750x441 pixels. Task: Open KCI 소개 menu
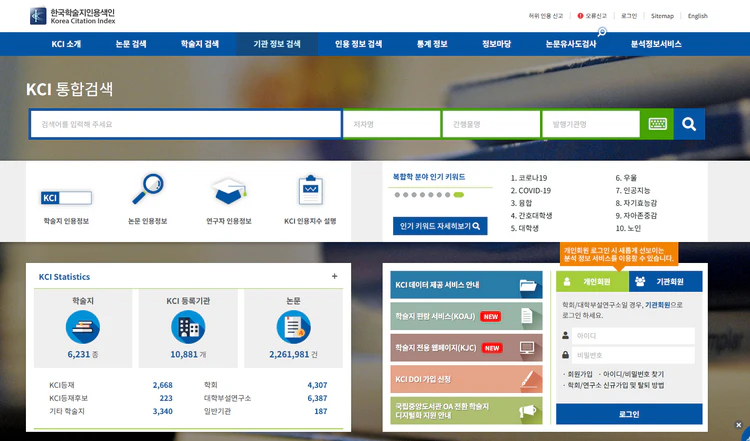coord(66,44)
